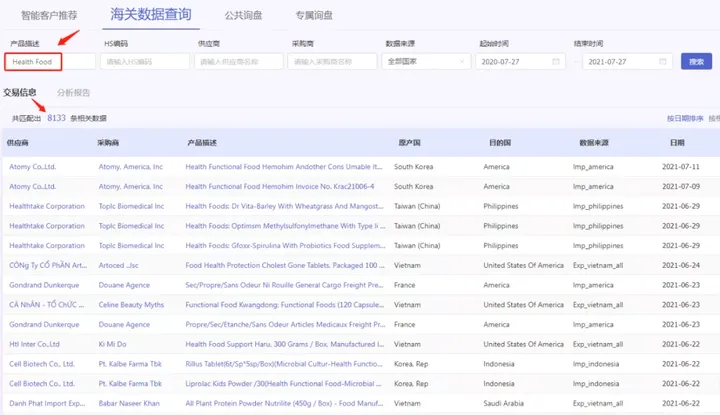Screen dimensions: 720x415
Task: Open the 专属询盘 tab
Action: point(314,15)
